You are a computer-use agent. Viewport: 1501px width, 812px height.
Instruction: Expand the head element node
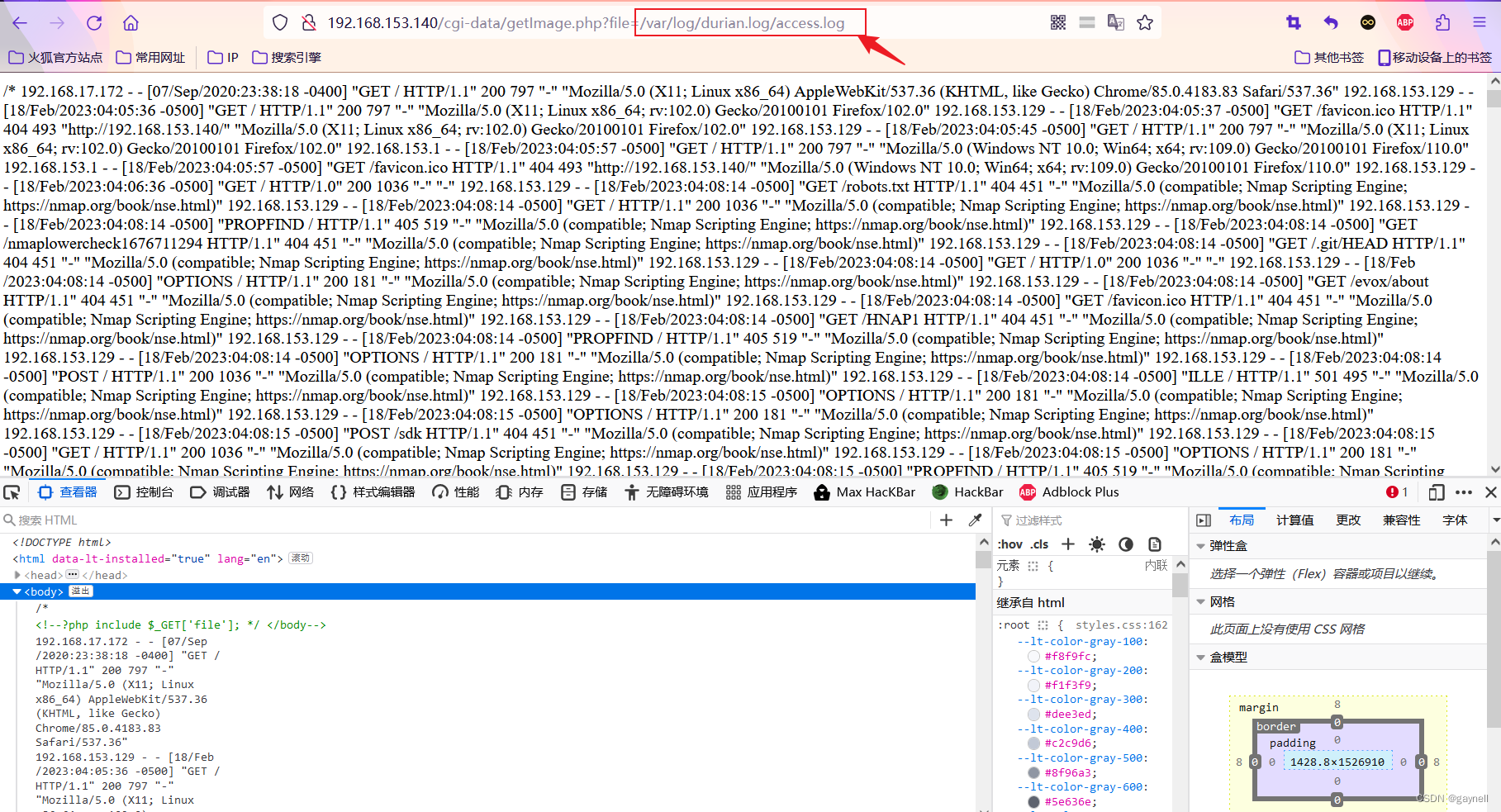pos(17,575)
